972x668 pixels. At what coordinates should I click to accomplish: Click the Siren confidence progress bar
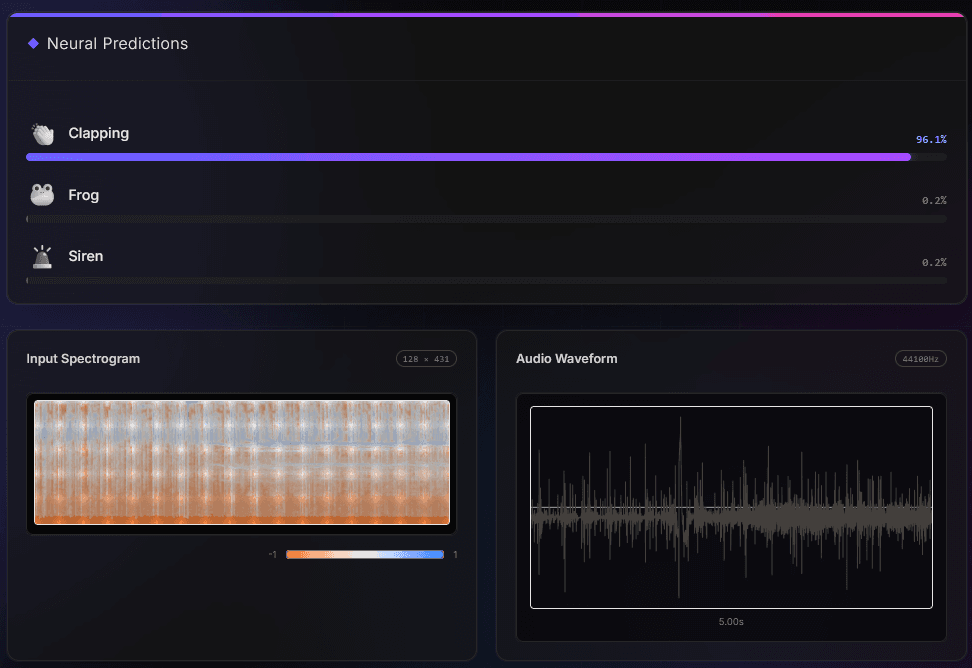(486, 281)
